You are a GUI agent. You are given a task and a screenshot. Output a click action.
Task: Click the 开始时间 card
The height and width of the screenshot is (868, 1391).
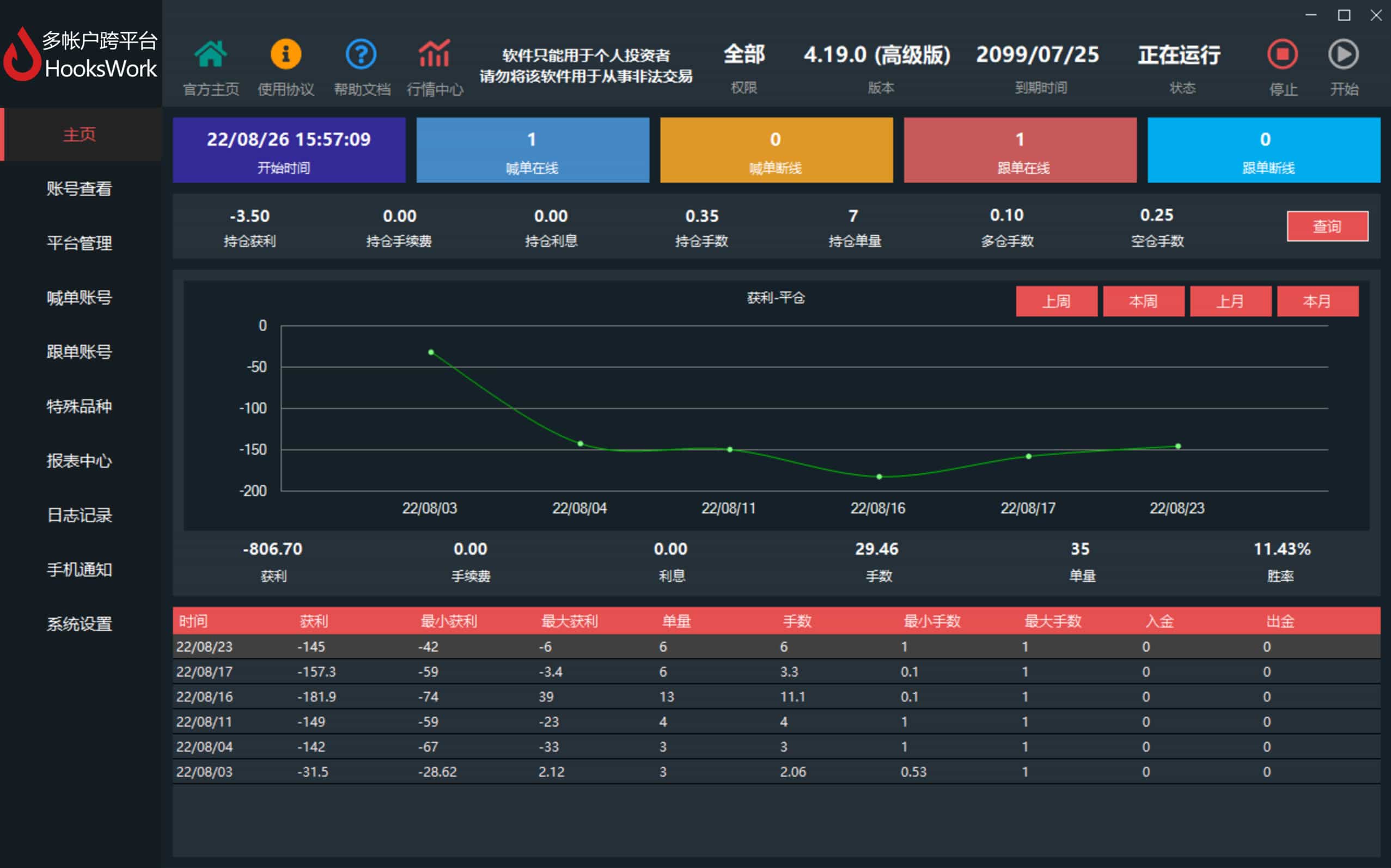coord(289,150)
